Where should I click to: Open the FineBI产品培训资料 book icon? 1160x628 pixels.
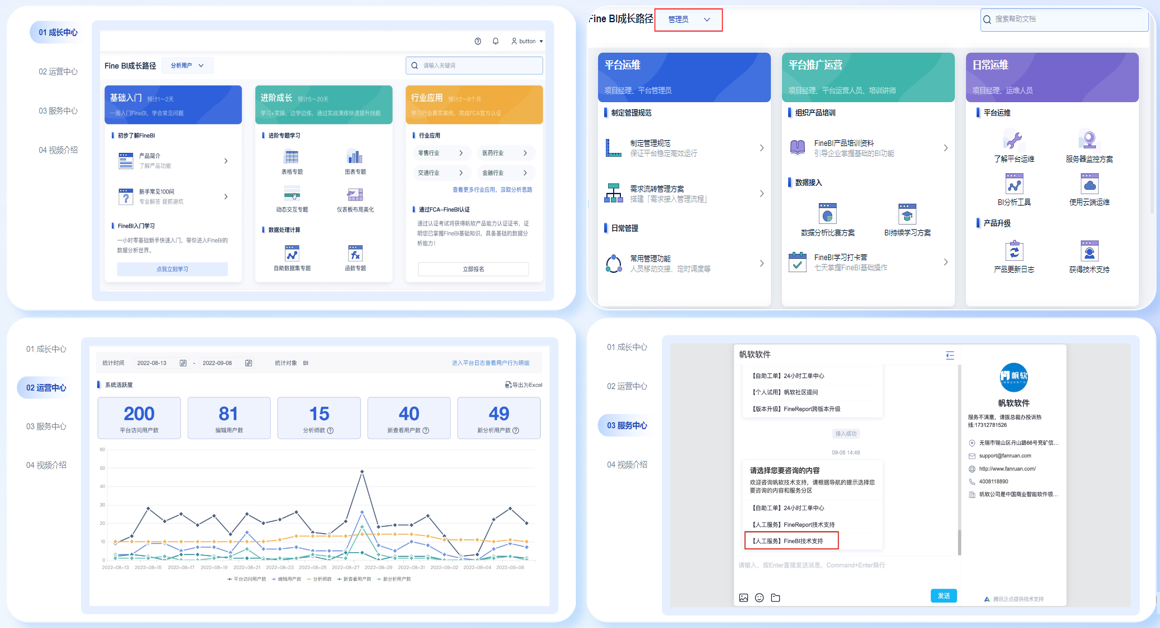point(798,147)
